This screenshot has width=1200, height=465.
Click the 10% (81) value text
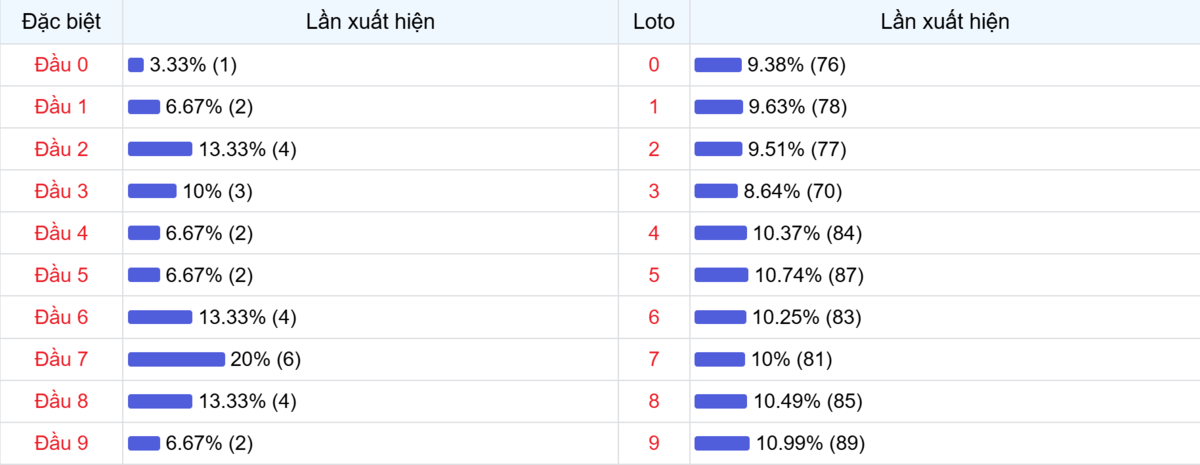[x=791, y=359]
